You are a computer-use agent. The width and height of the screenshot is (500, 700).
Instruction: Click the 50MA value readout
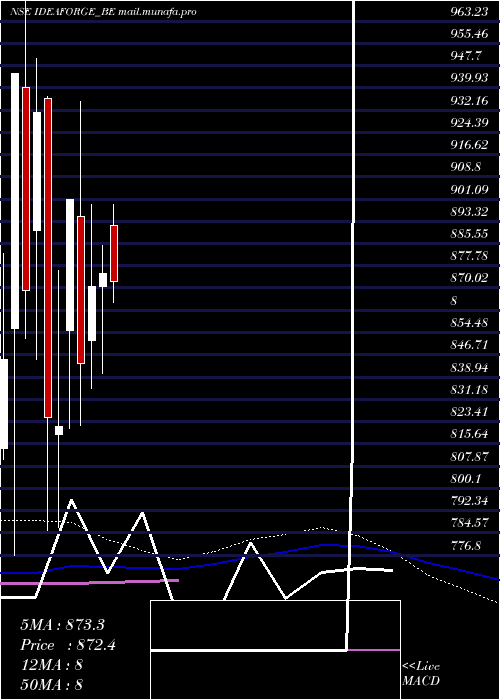coord(51,685)
